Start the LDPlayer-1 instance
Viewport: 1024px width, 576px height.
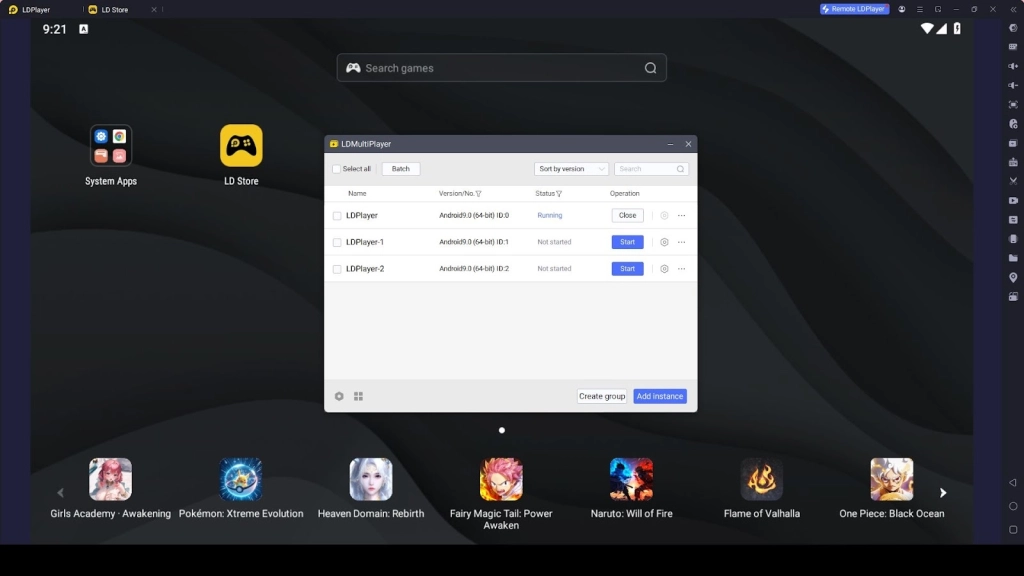[x=628, y=242]
